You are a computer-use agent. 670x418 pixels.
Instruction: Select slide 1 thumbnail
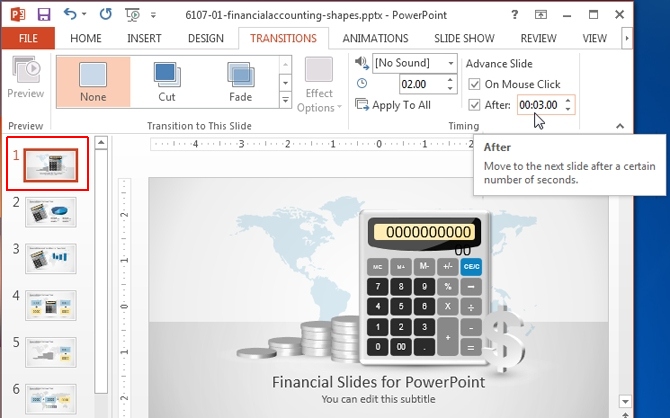(50, 165)
